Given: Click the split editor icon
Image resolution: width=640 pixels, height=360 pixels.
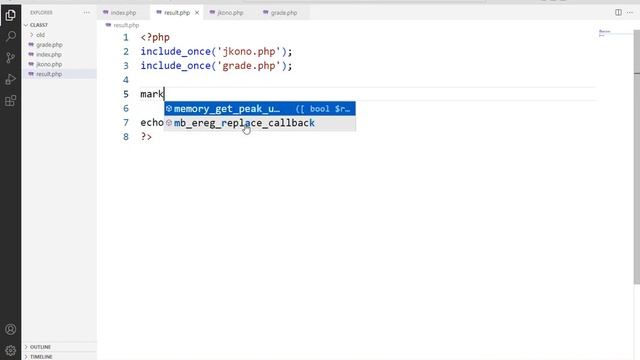Looking at the screenshot, I should coord(618,13).
